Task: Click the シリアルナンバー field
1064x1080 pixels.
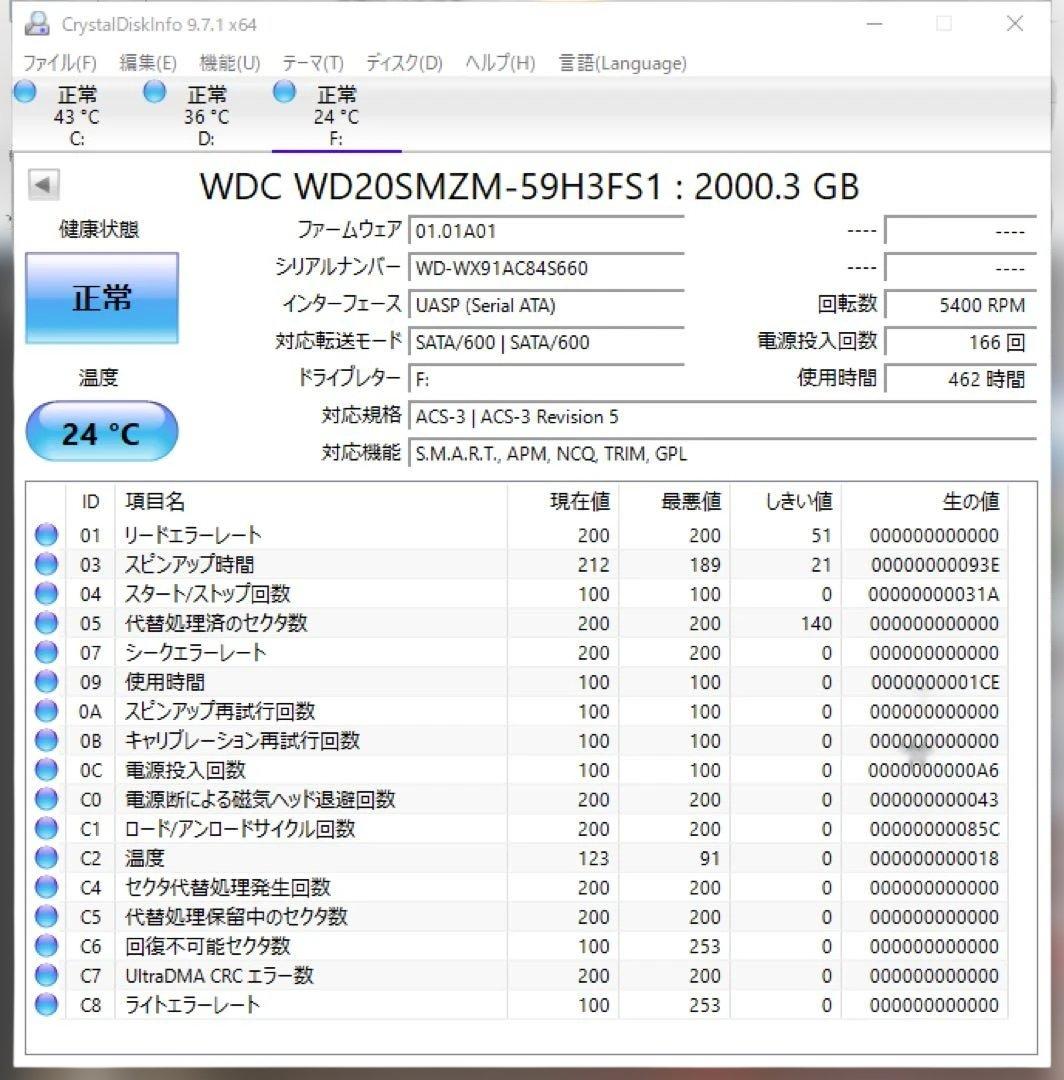Action: click(547, 268)
